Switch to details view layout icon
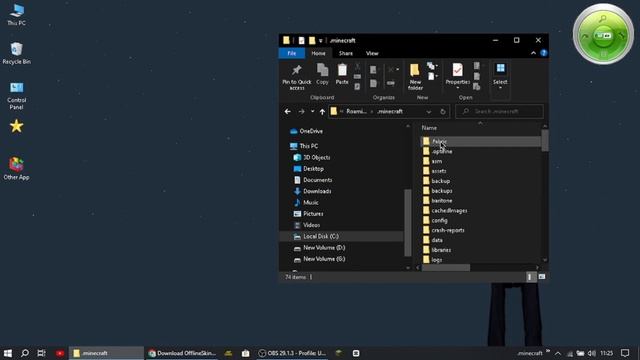640x360 pixels. 530,277
